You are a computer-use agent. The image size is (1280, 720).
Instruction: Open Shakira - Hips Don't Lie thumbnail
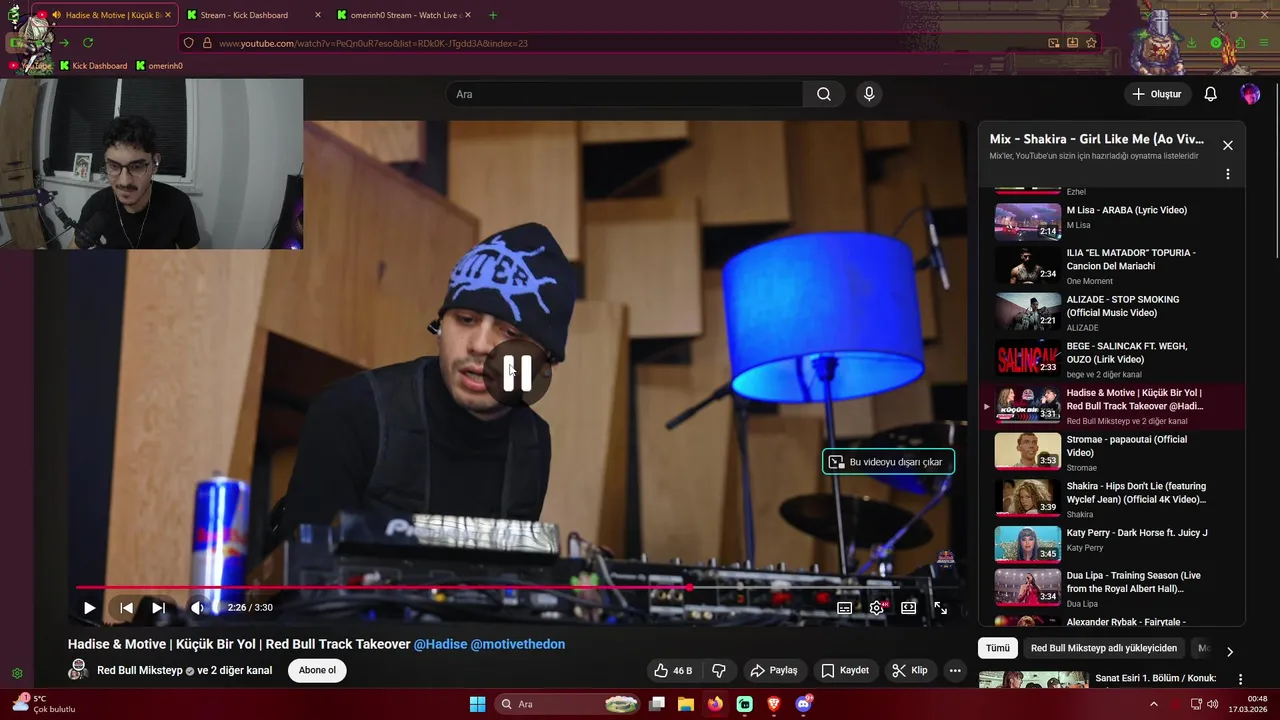coord(1027,499)
